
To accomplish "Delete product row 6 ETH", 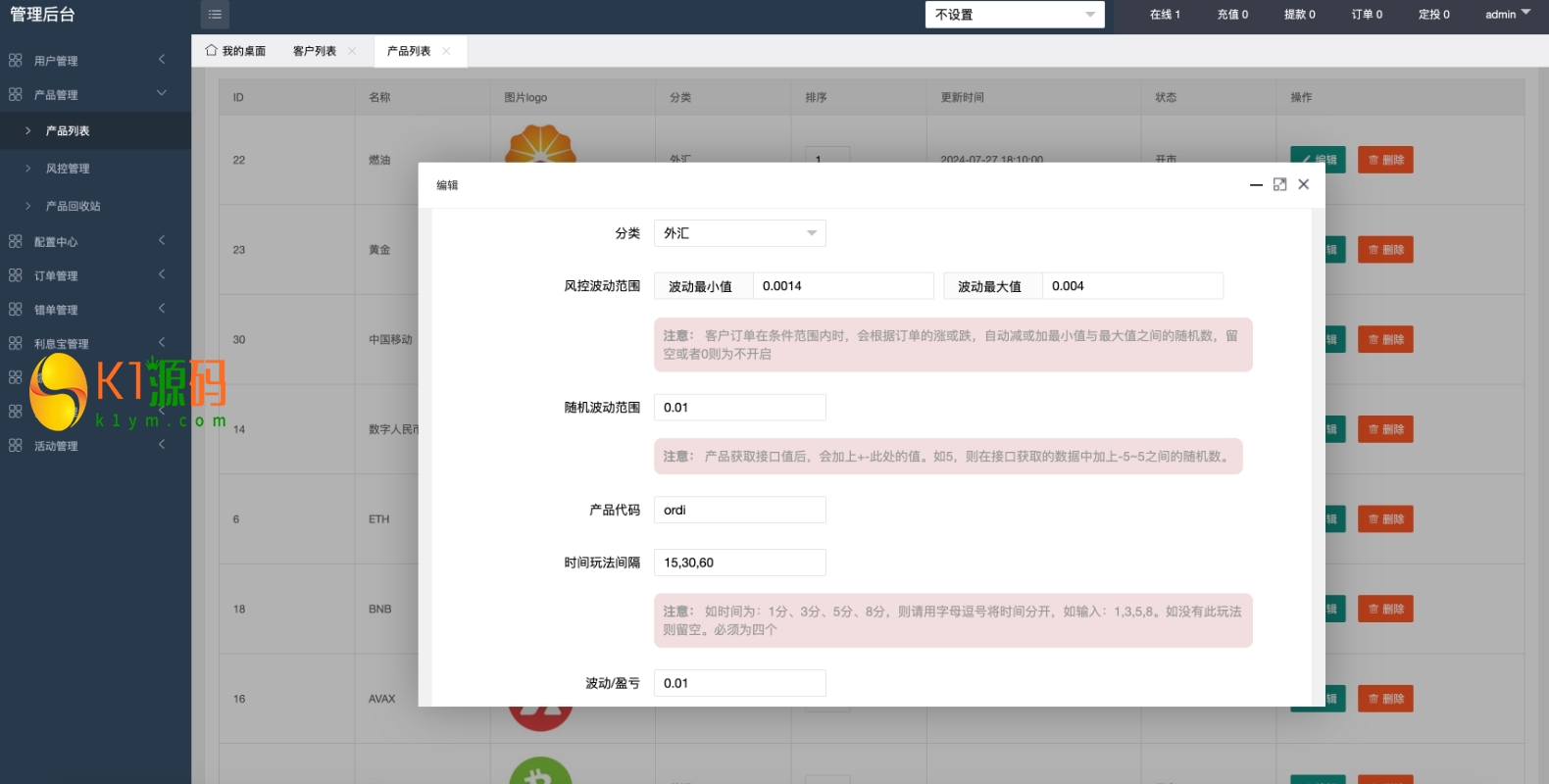I will 1385,519.
